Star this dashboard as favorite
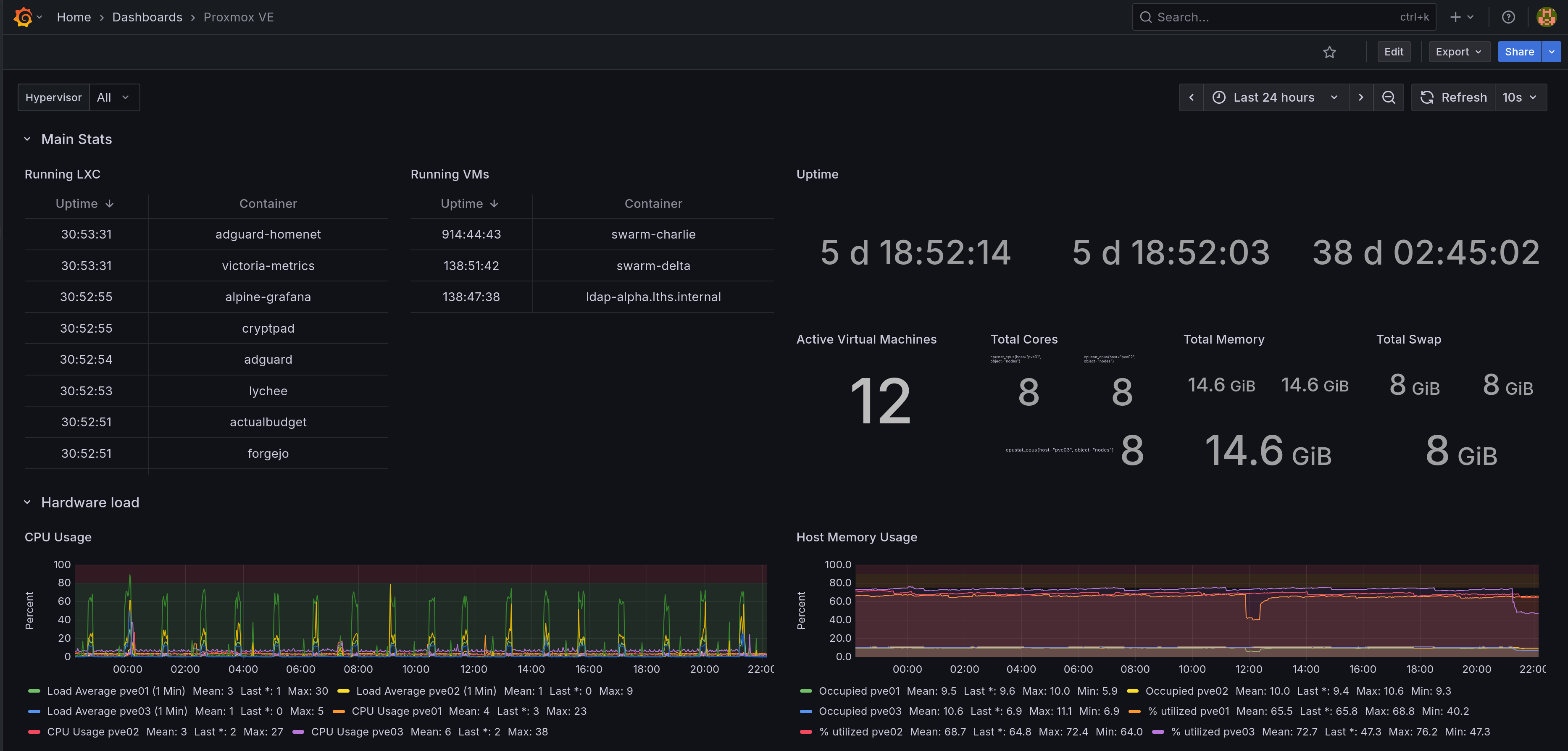Screen dimensions: 1568x751 coord(1329,53)
